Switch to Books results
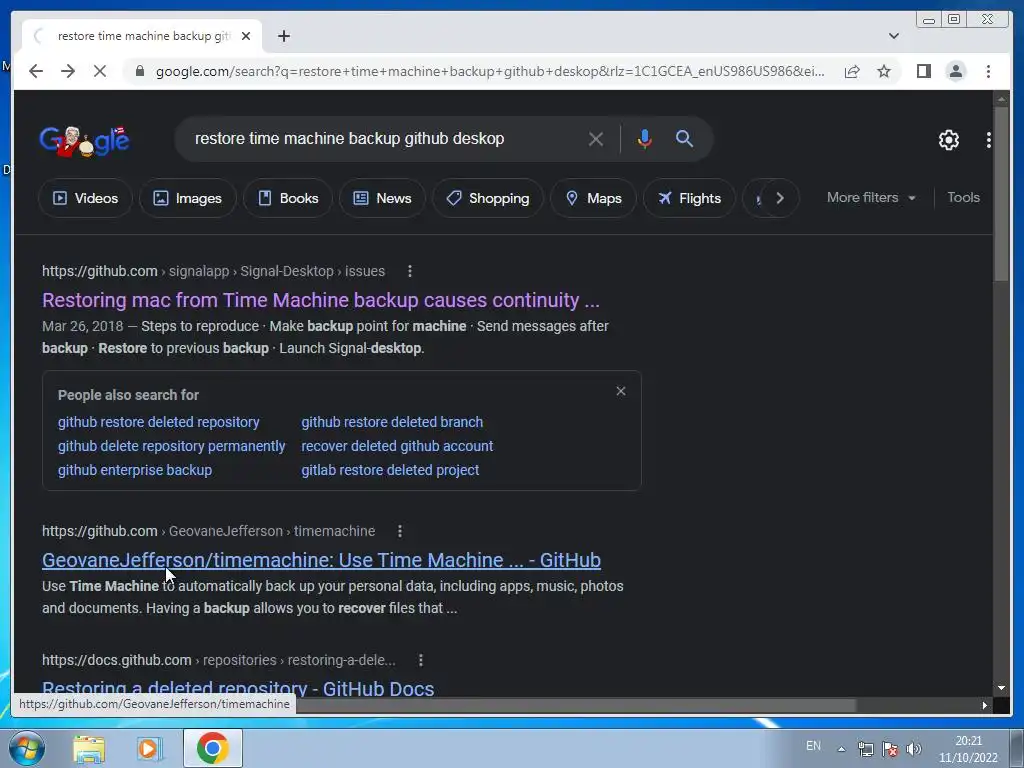This screenshot has height=768, width=1024. pos(287,198)
